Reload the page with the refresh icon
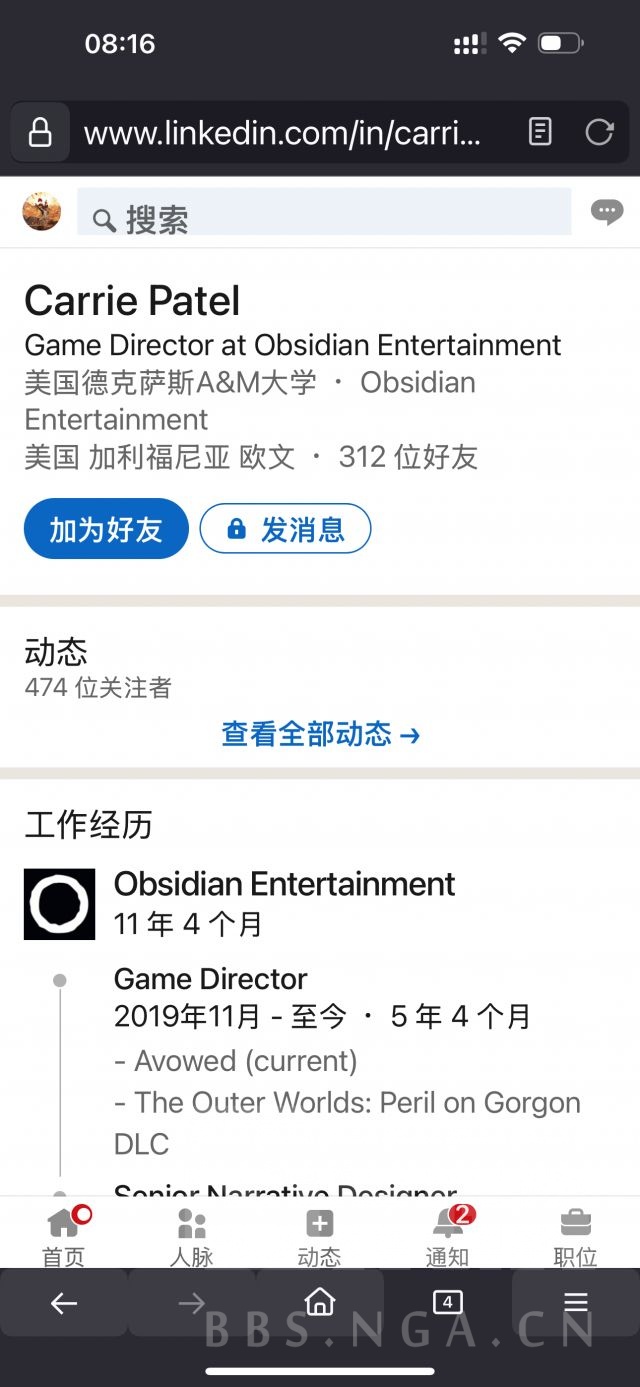 tap(599, 132)
